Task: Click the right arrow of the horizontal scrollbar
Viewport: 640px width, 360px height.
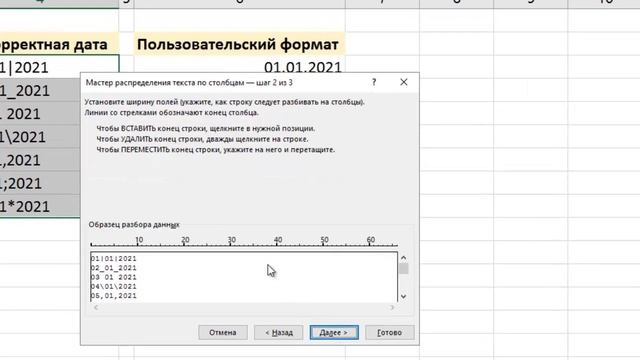Action: click(x=392, y=307)
